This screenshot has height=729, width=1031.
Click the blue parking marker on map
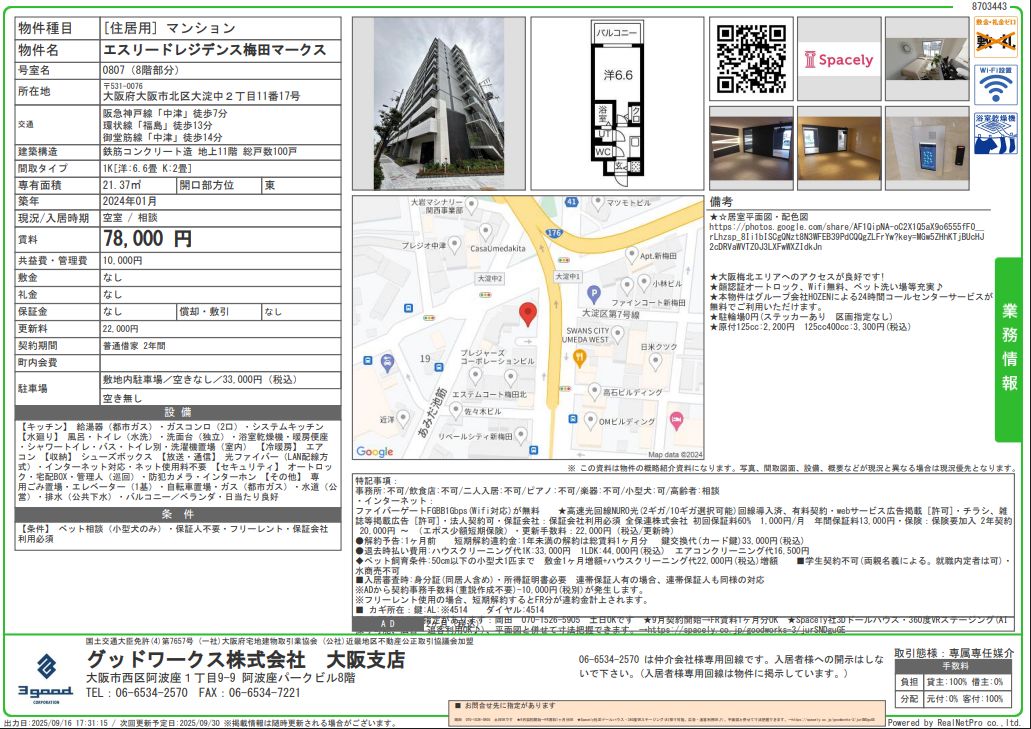[x=592, y=295]
